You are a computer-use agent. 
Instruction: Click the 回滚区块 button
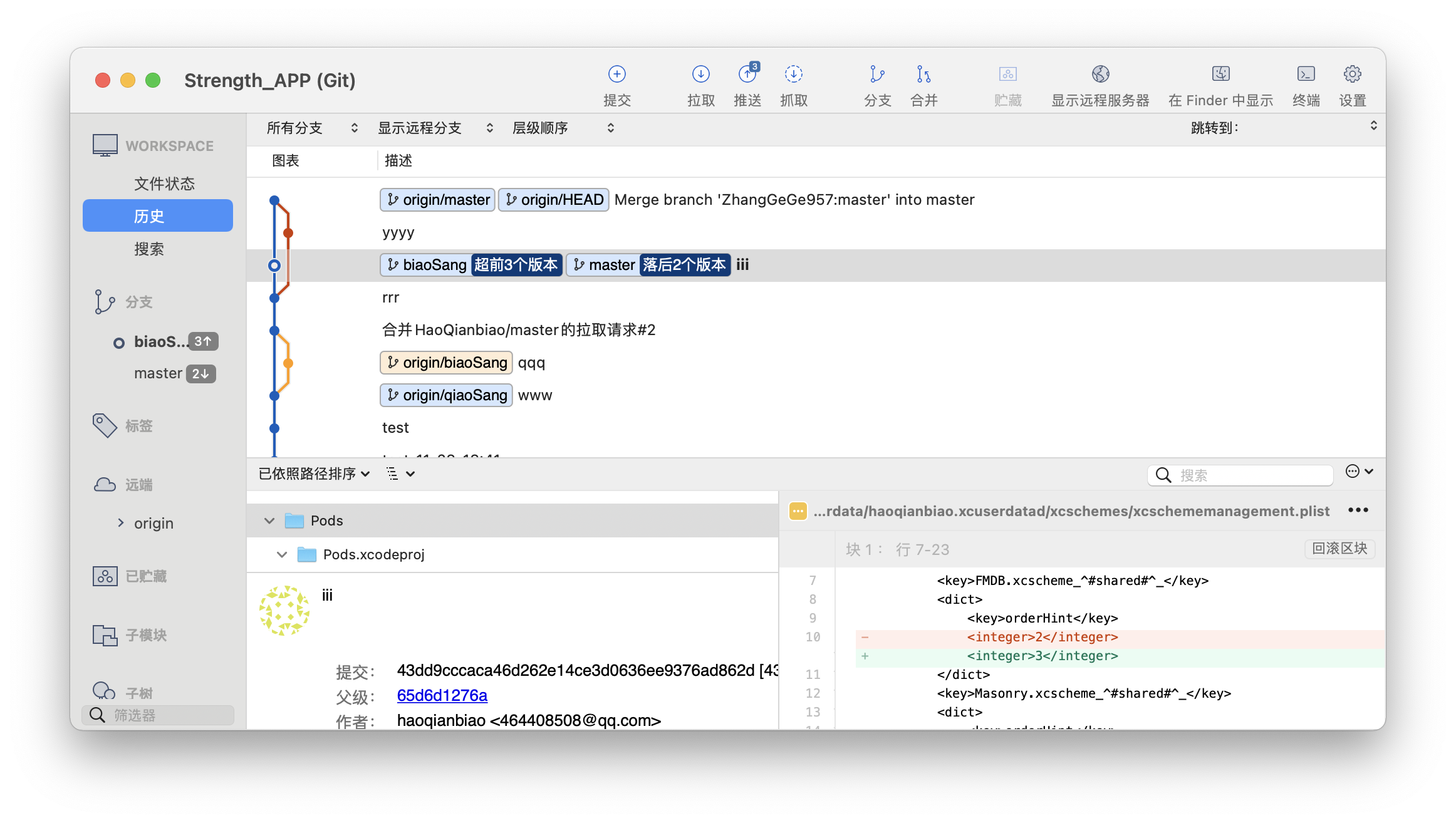(x=1339, y=549)
